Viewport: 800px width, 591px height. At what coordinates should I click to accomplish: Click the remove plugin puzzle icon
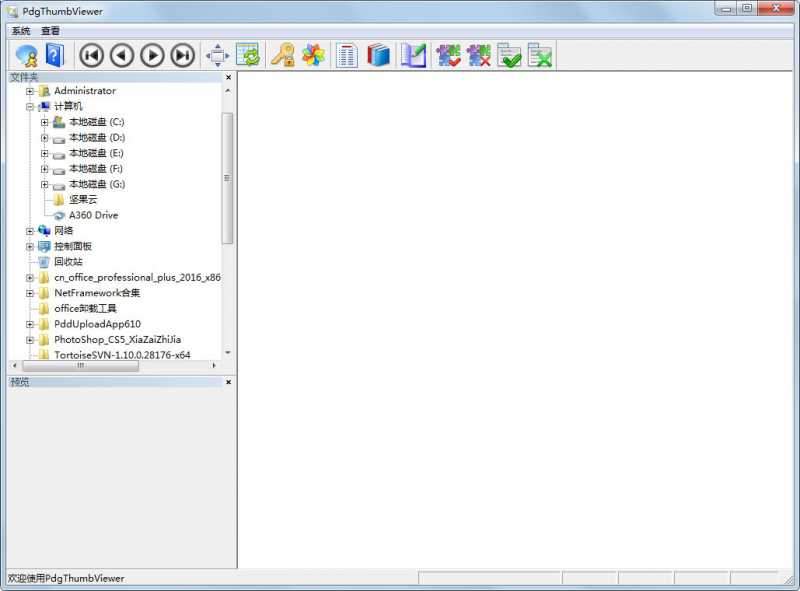(x=478, y=57)
